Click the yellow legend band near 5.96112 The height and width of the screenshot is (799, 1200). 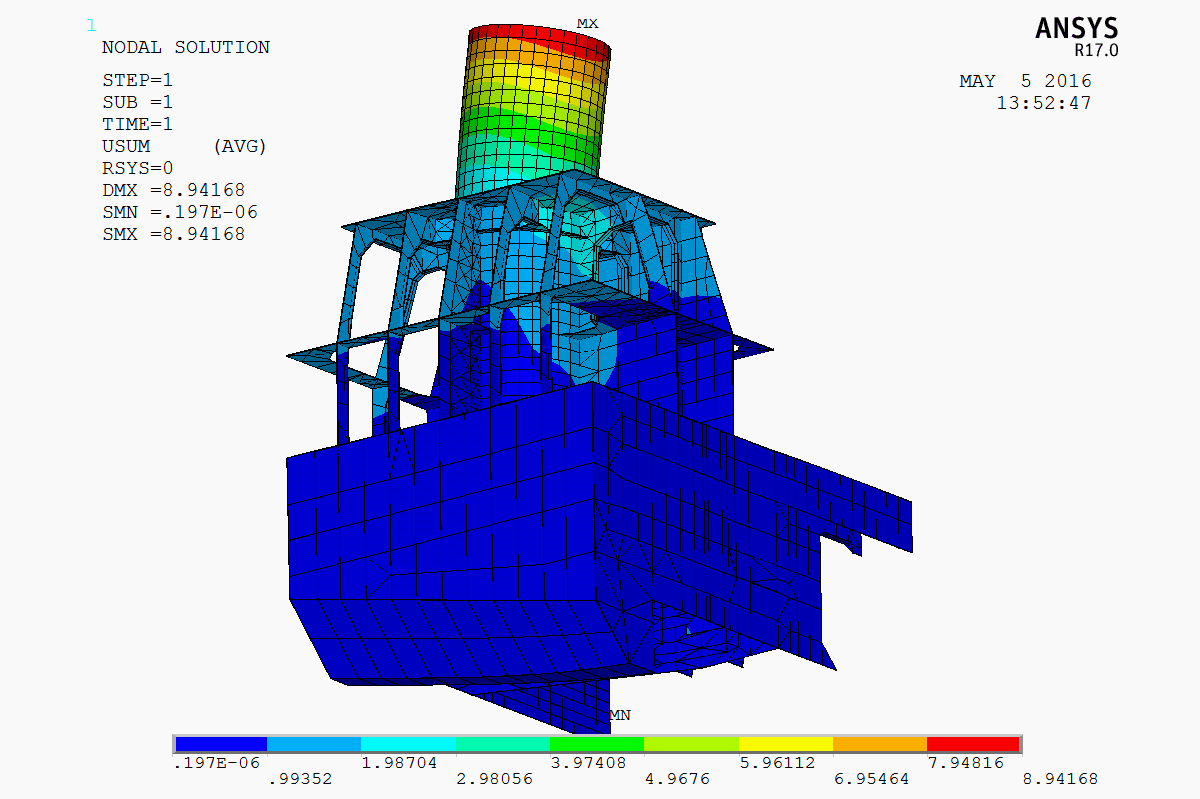[784, 745]
